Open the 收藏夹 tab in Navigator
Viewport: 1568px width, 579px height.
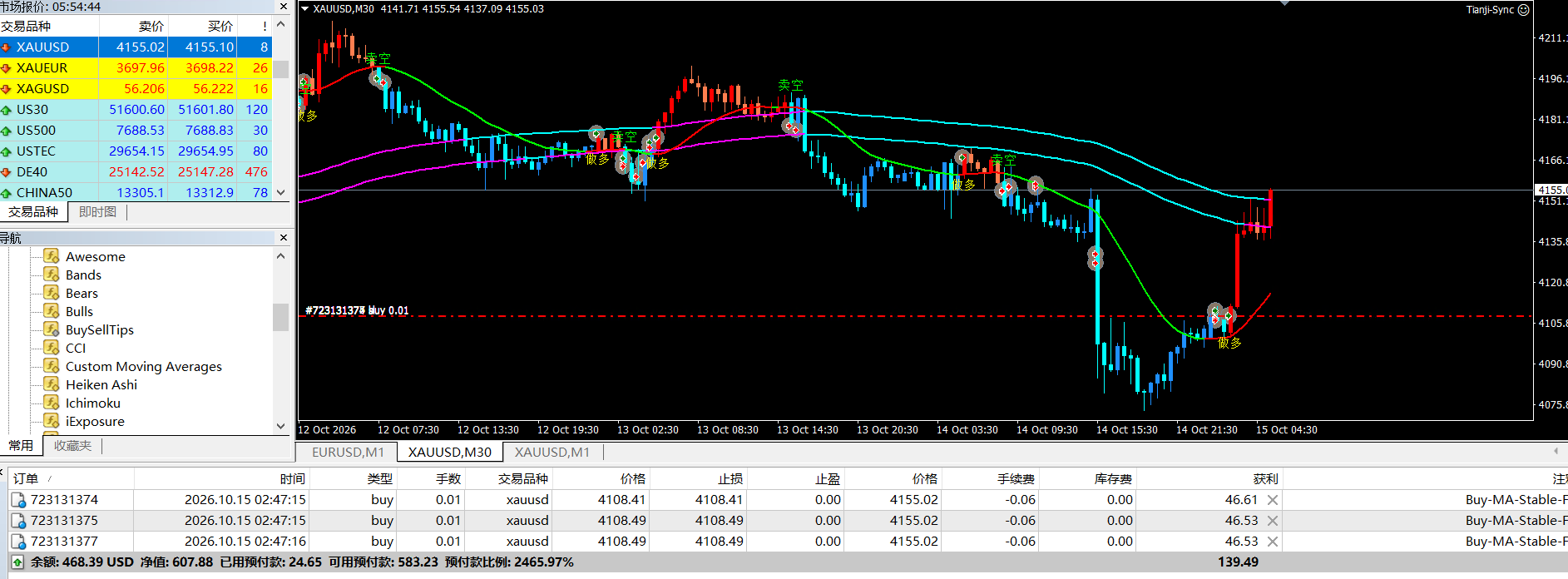pos(72,446)
